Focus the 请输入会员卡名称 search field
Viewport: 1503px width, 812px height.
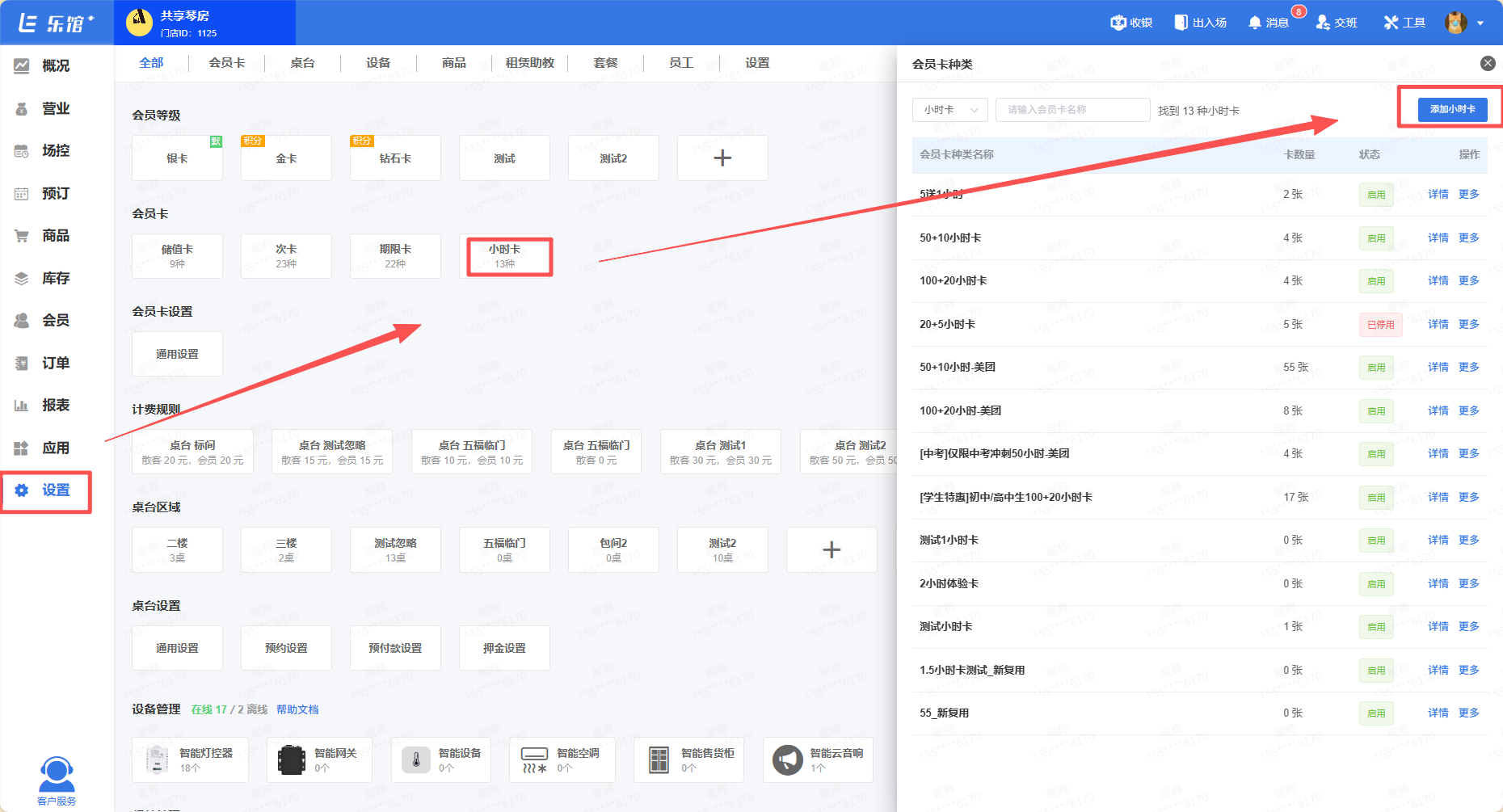pyautogui.click(x=1072, y=110)
